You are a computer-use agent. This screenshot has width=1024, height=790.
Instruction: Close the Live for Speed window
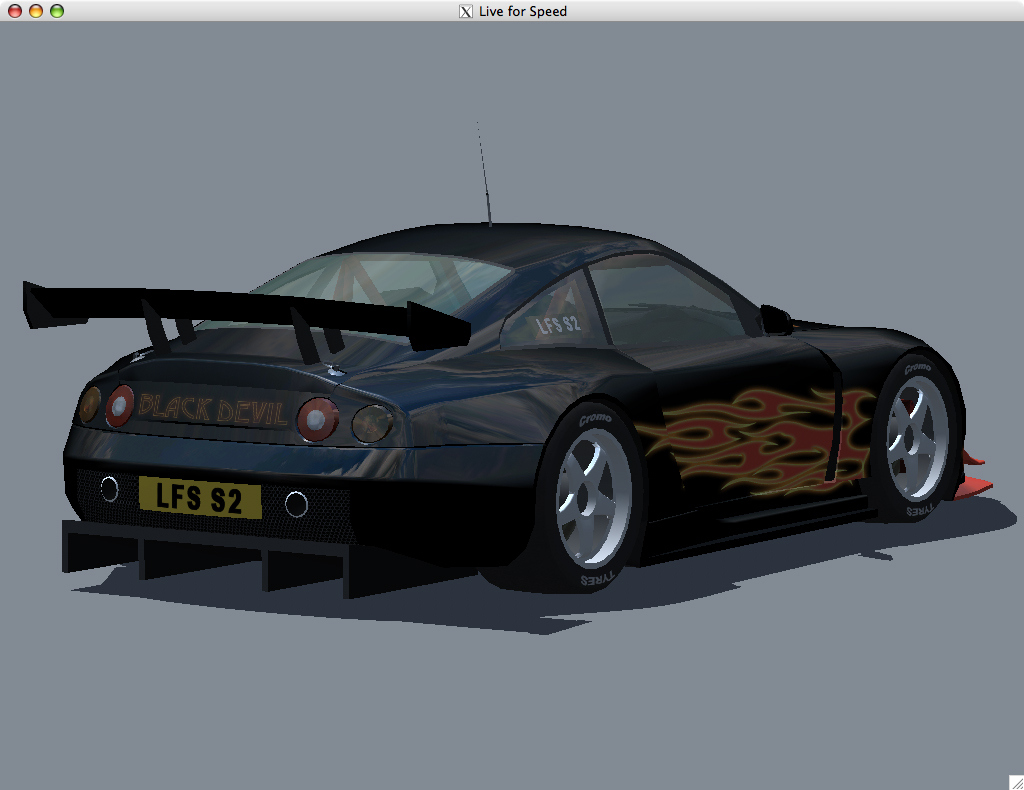tap(15, 11)
